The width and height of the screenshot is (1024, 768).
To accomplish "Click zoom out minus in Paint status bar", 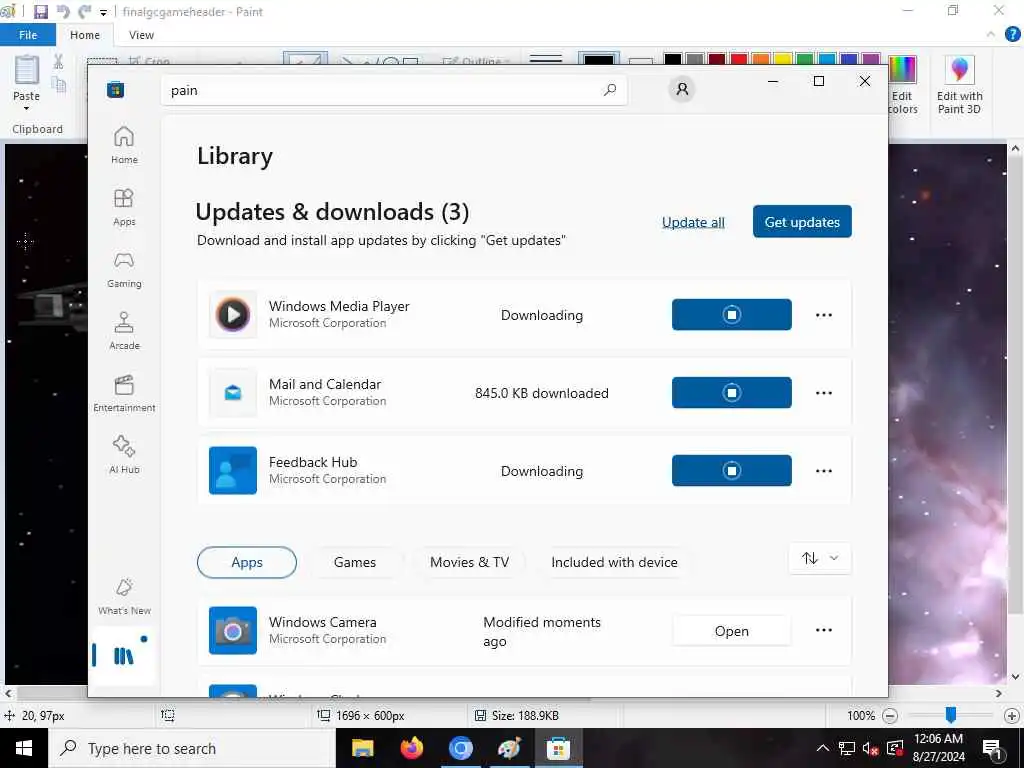I will tap(889, 716).
